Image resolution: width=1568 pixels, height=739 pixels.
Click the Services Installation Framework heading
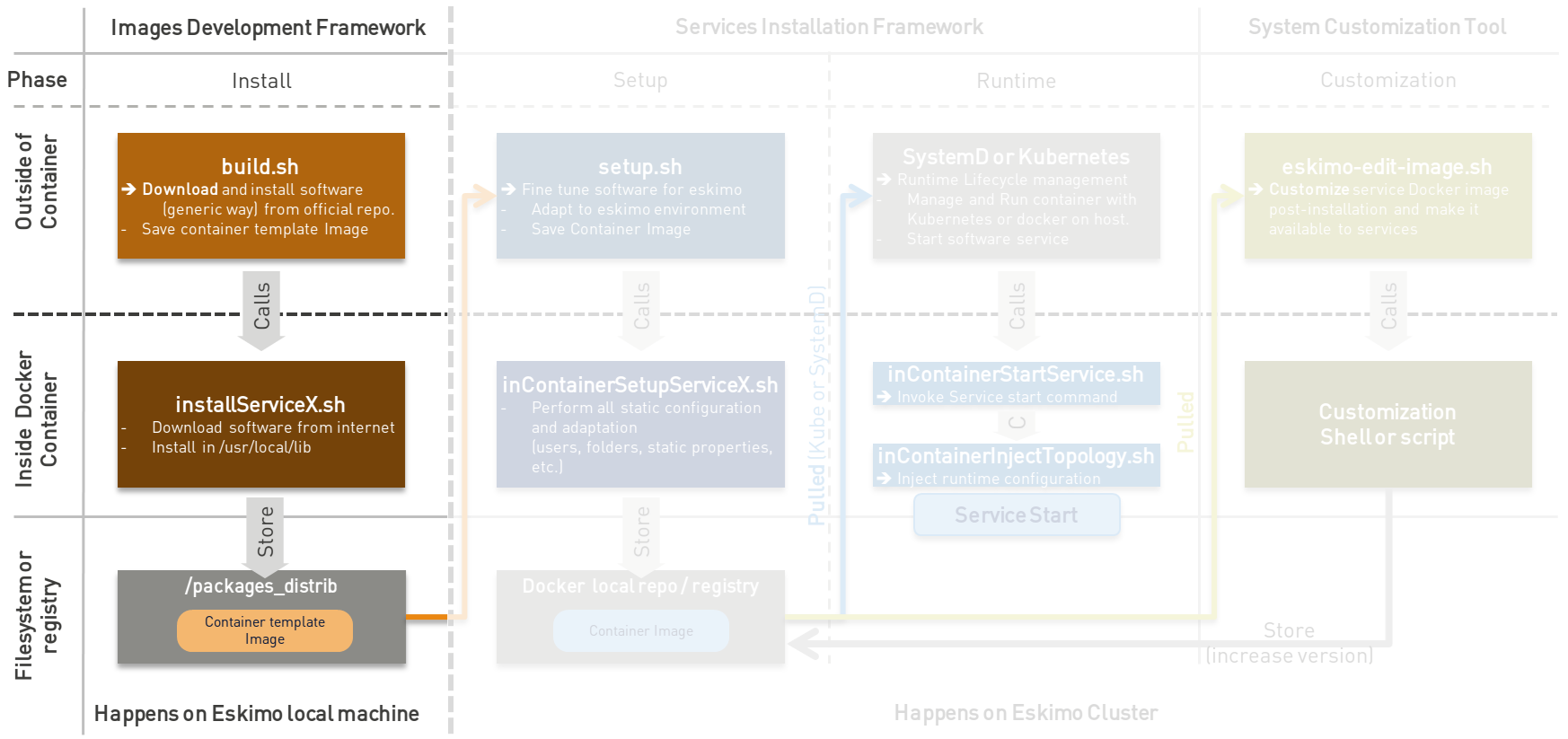[829, 27]
